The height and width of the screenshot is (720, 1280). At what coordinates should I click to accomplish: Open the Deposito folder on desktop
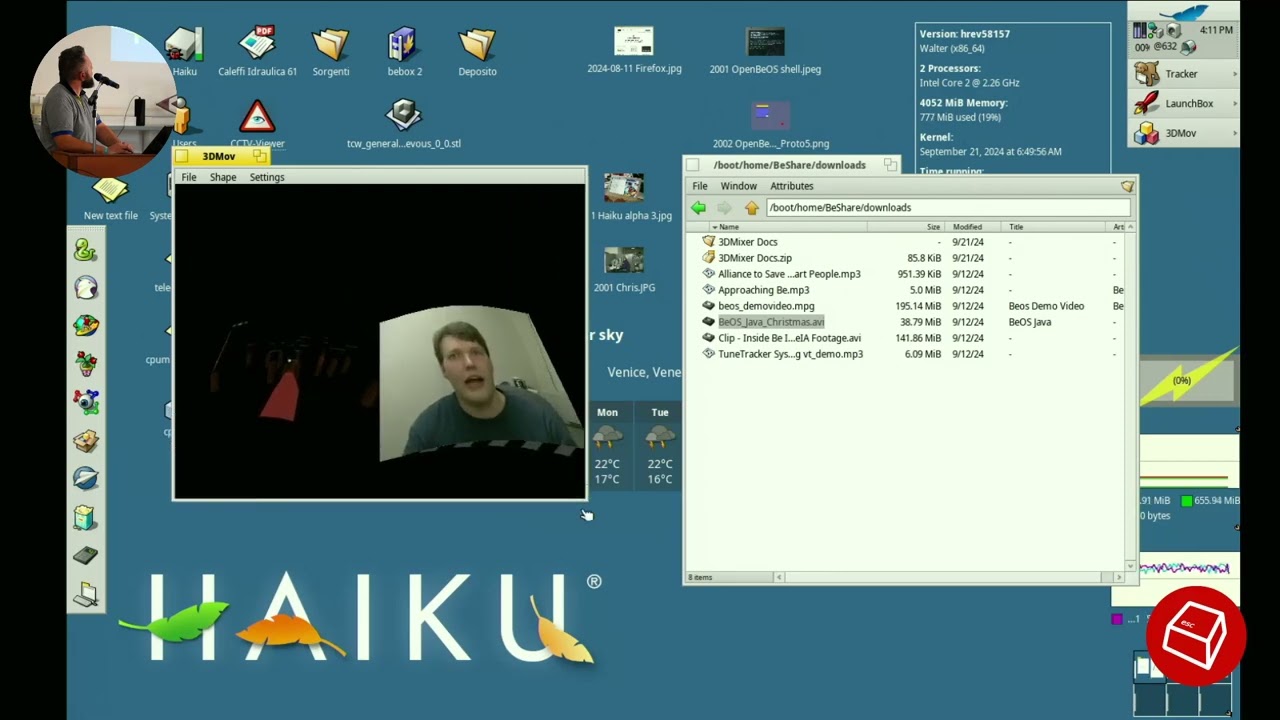point(477,44)
